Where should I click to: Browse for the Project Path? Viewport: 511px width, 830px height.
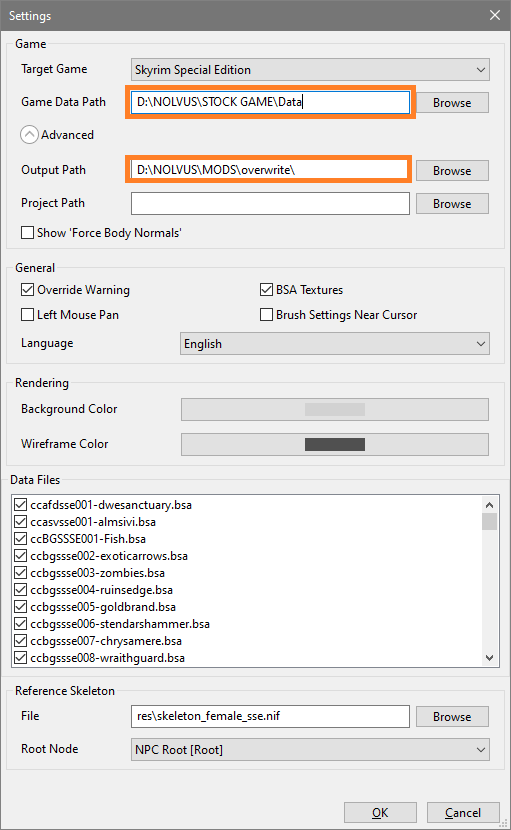pyautogui.click(x=452, y=204)
